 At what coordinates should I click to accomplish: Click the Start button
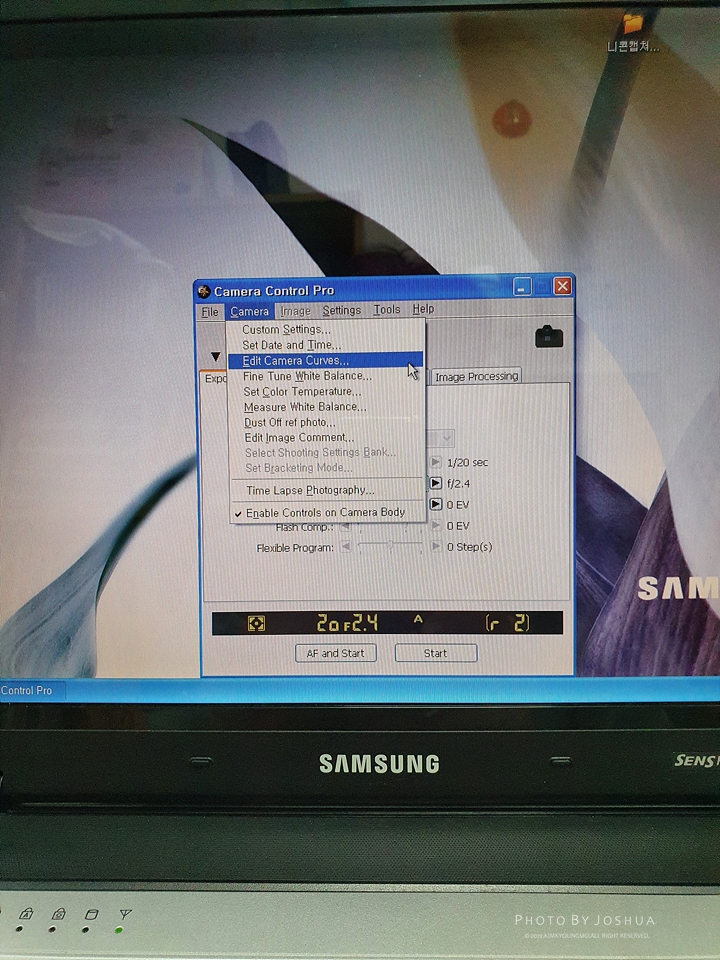point(436,653)
